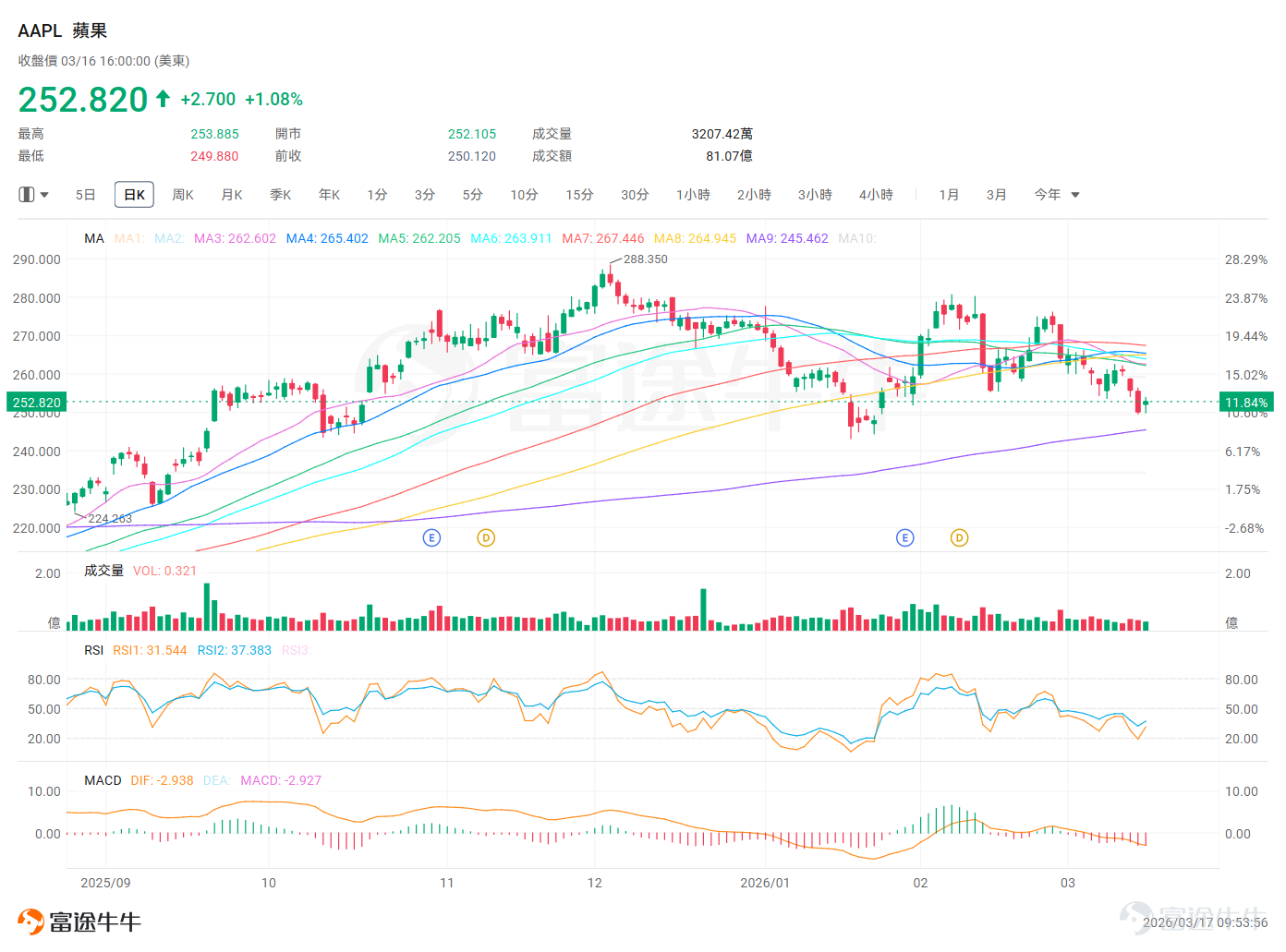
Task: Choose the 5分 interval
Action: (x=473, y=195)
